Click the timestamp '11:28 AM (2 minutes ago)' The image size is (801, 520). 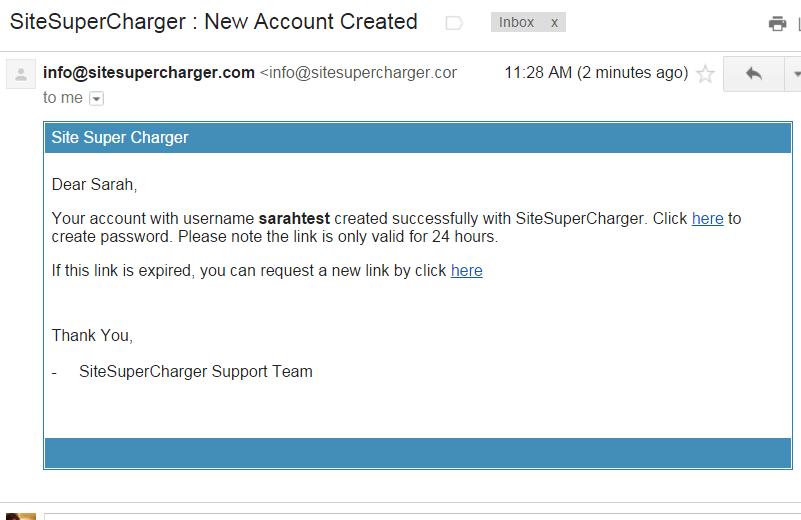596,73
